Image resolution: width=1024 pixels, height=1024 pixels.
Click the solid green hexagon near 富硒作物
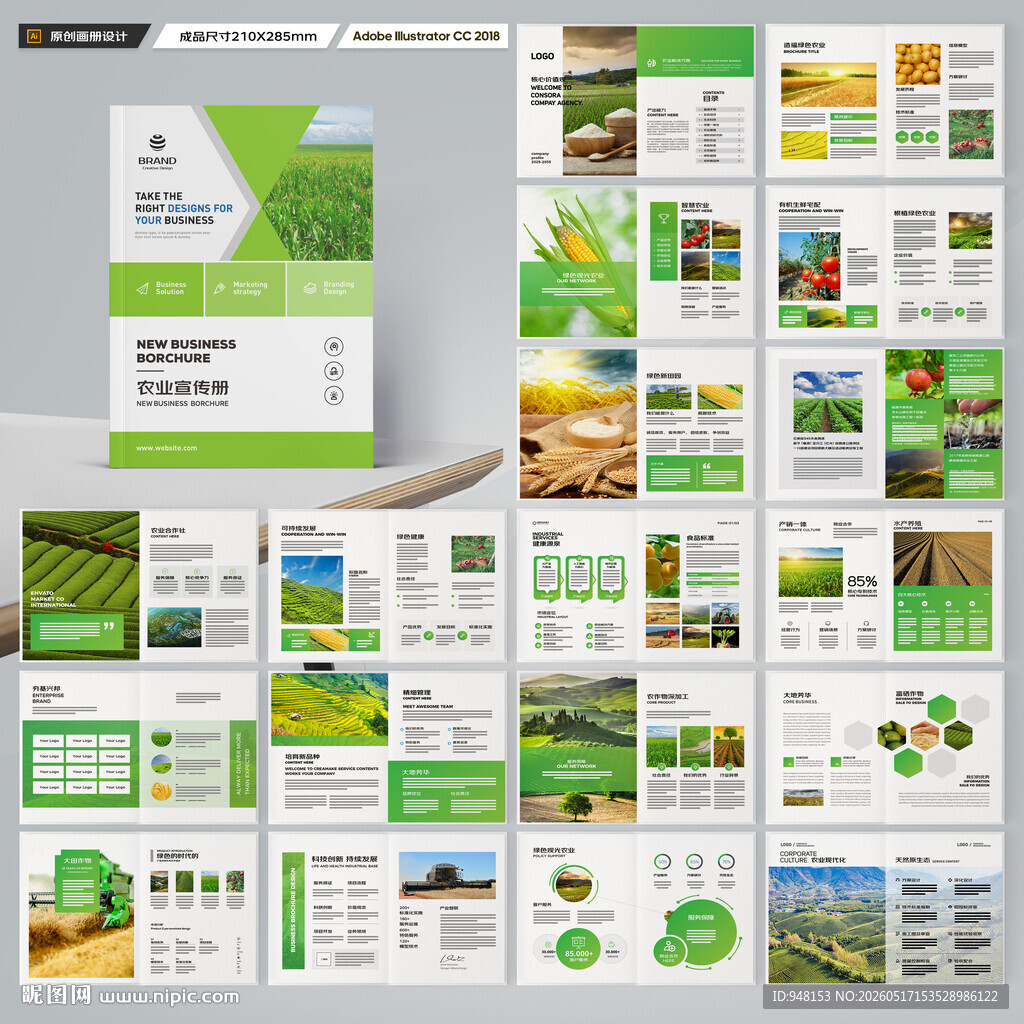pyautogui.click(x=941, y=709)
